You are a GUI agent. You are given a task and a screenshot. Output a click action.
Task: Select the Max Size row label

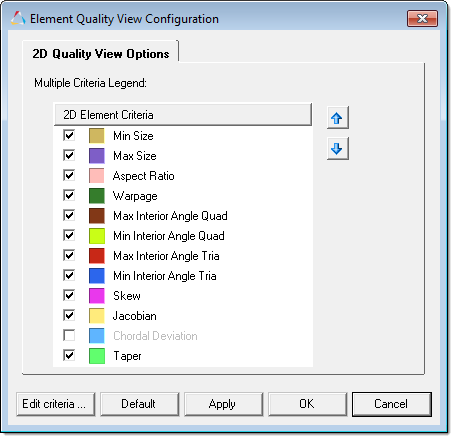click(135, 156)
